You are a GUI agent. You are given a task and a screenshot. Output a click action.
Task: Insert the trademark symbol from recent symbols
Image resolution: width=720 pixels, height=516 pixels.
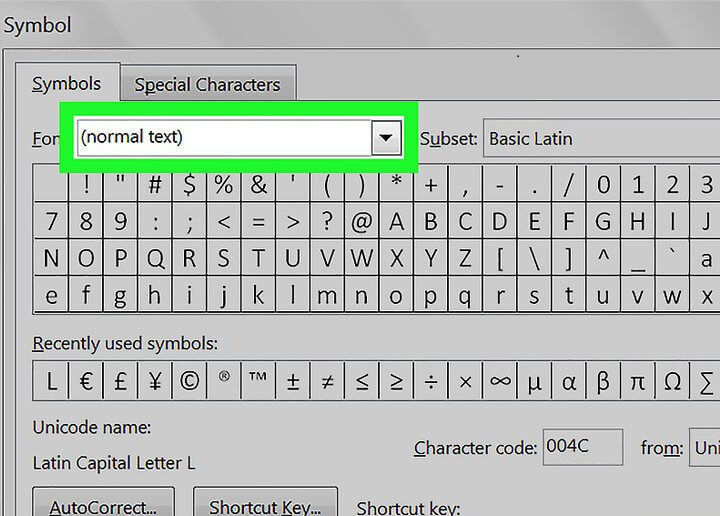click(258, 382)
